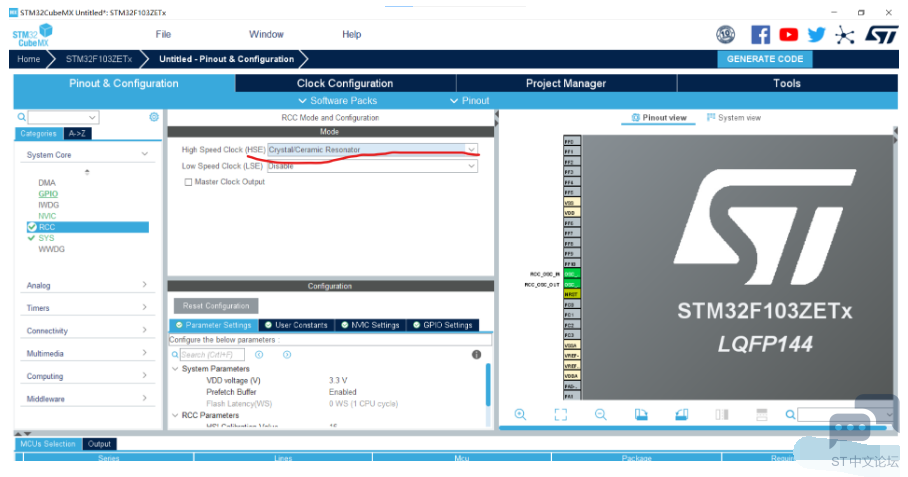Open the Software Packs dropdown
908x477 pixels.
tap(338, 101)
